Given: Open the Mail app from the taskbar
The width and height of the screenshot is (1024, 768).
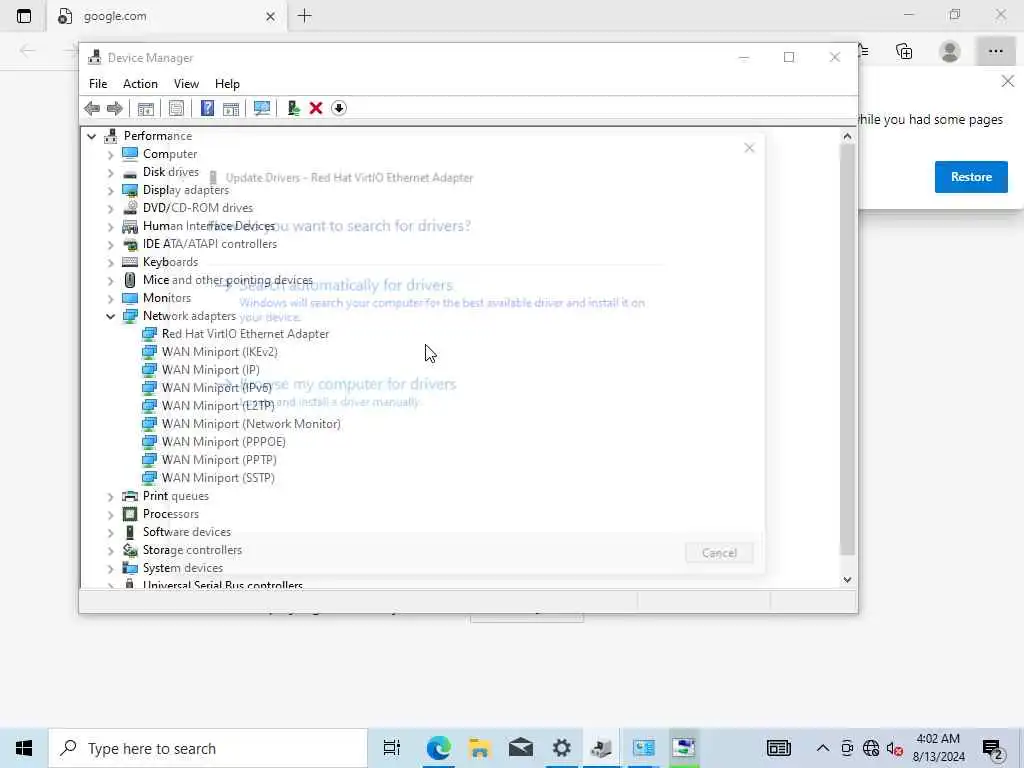Looking at the screenshot, I should tap(520, 748).
